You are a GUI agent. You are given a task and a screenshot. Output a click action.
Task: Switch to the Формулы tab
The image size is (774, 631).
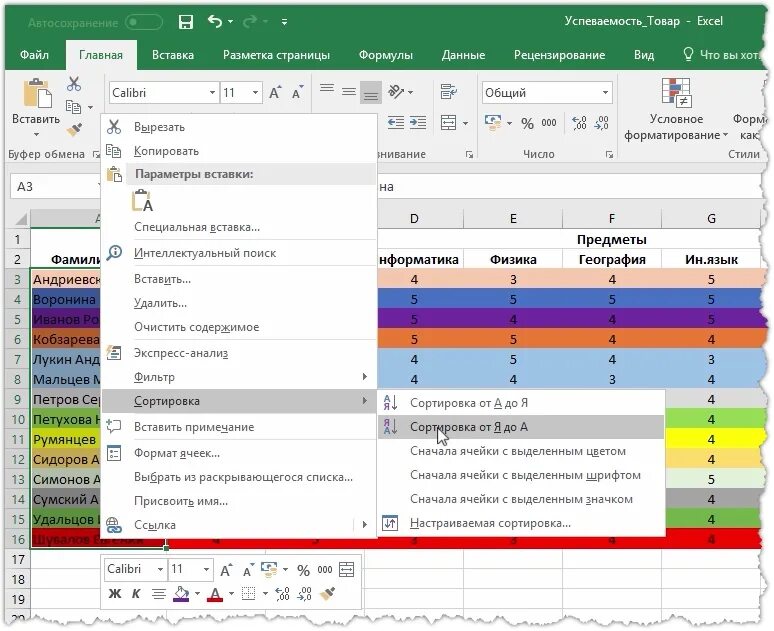(386, 55)
